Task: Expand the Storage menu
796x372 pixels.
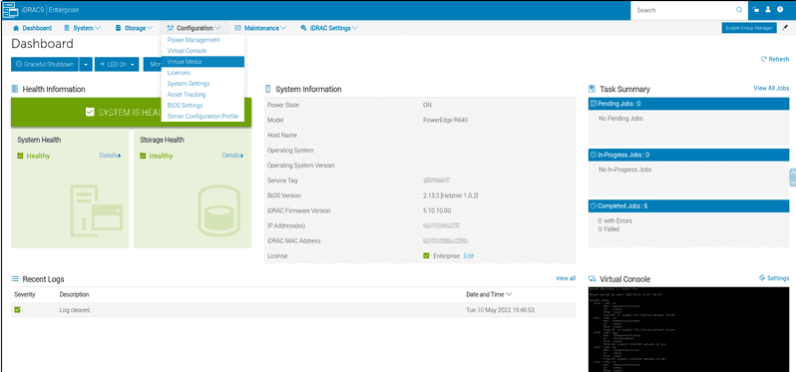Action: [134, 28]
